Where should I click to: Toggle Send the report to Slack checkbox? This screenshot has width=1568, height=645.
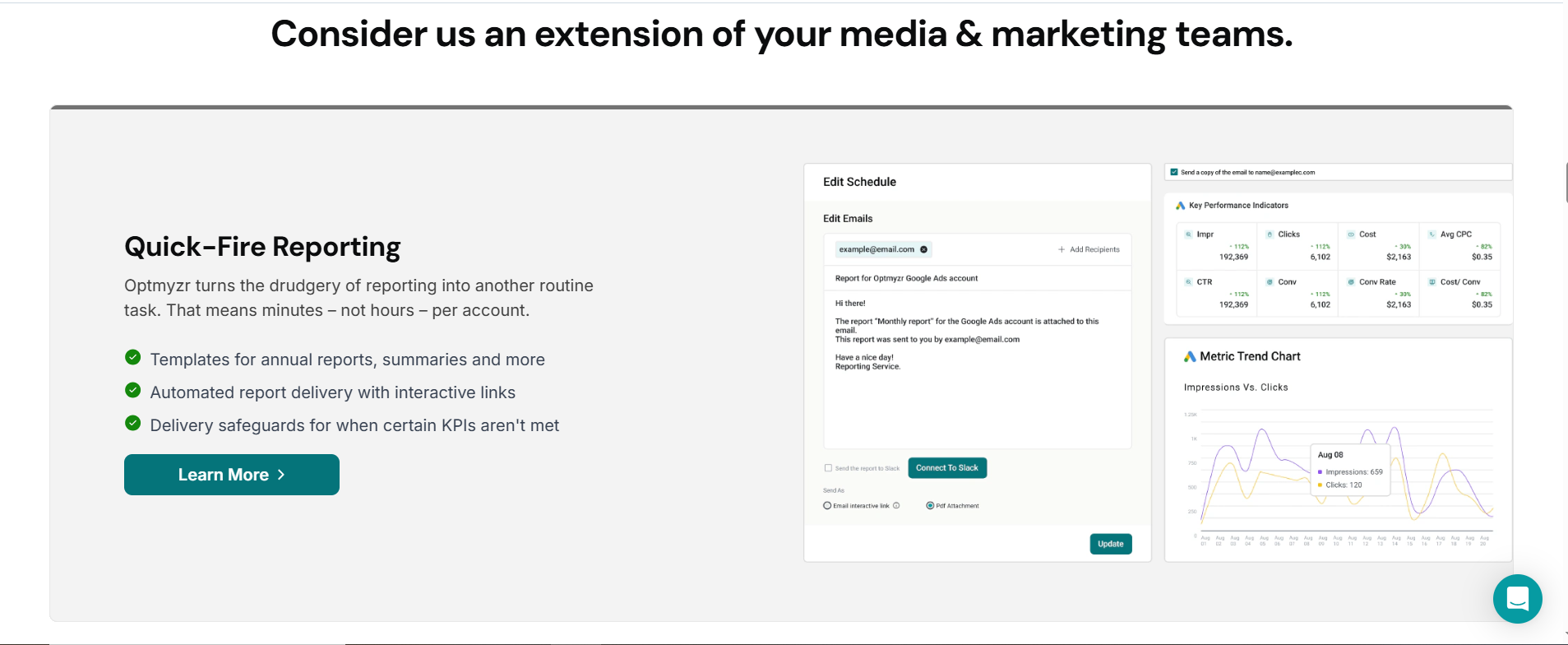coord(828,468)
